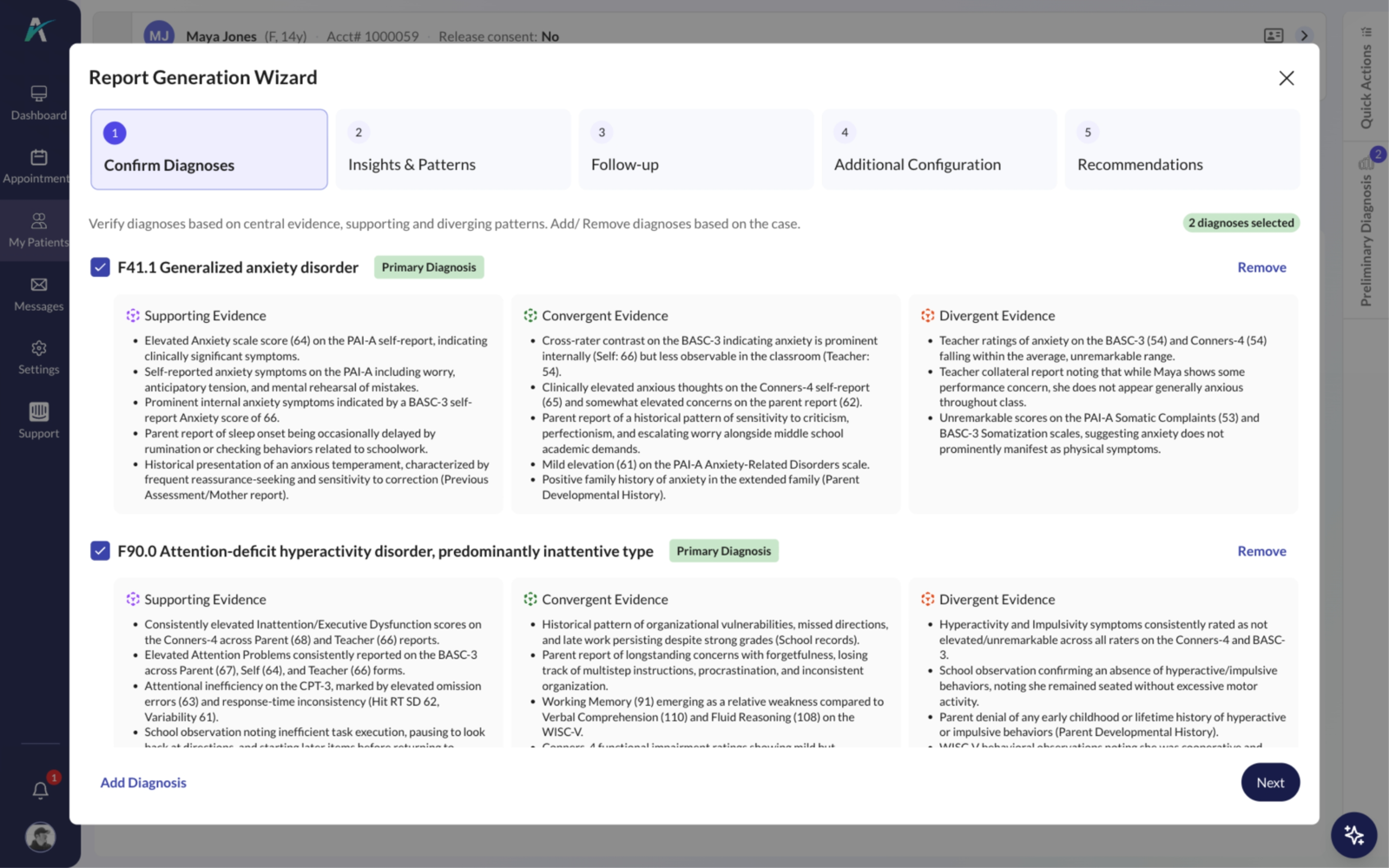Click 'Hyperactivity and Impulsivity symptoms' bullet
Screen dimensions: 1389x868
coord(1112,640)
